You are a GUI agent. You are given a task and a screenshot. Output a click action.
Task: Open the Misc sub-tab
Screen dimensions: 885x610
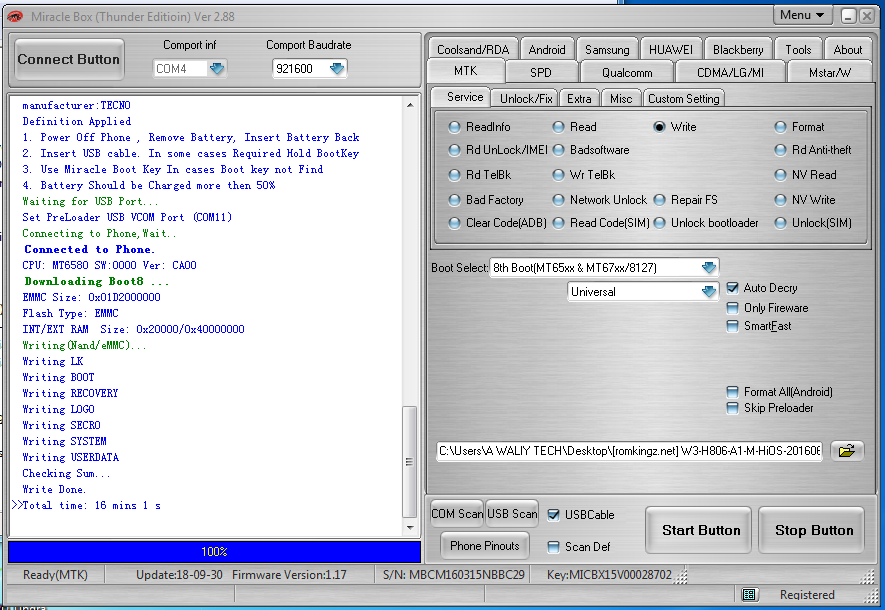(x=621, y=98)
